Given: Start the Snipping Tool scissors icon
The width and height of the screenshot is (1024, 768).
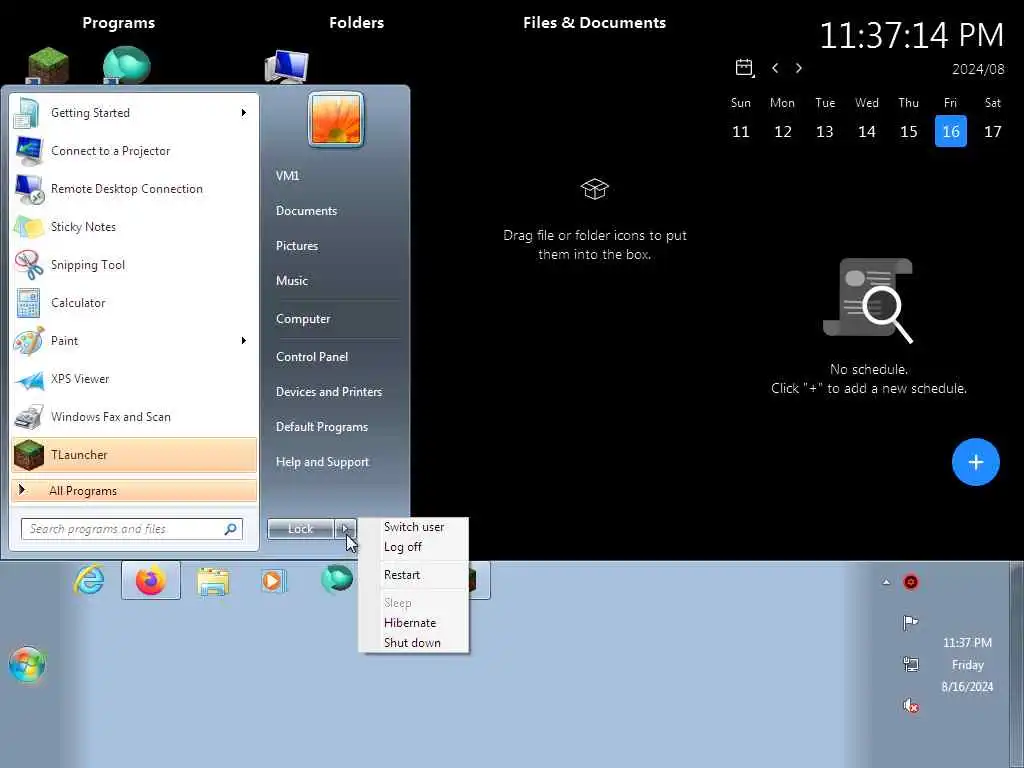Looking at the screenshot, I should point(29,264).
